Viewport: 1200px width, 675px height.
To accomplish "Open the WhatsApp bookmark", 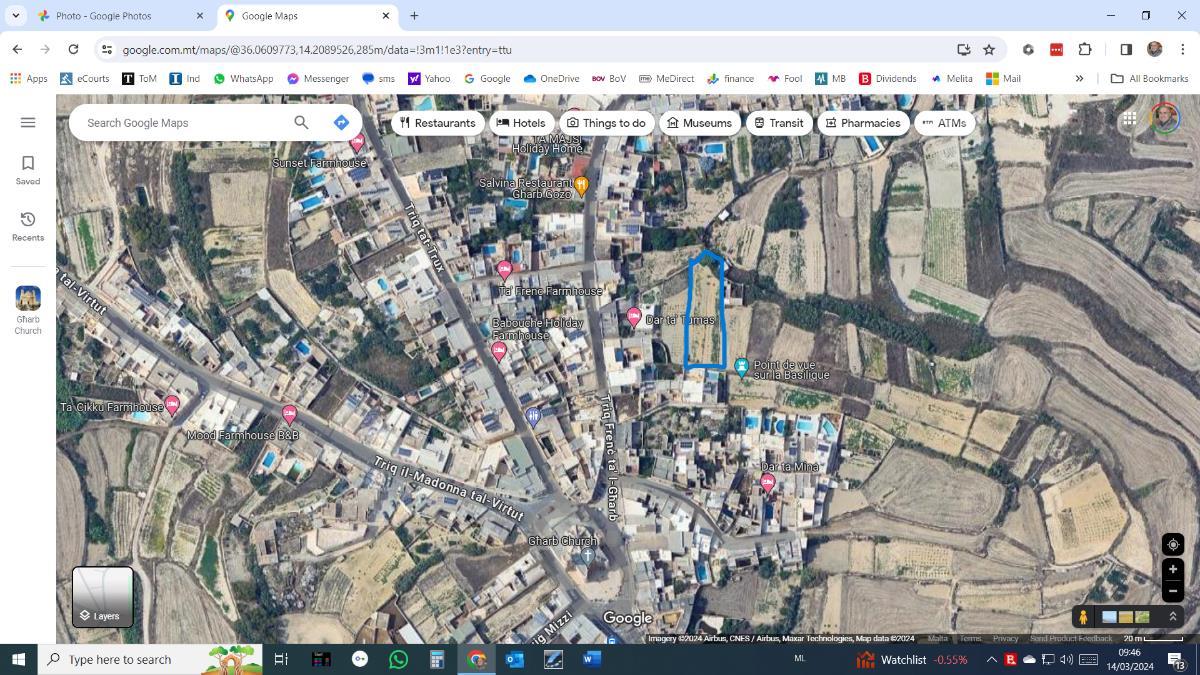I will pos(243,78).
